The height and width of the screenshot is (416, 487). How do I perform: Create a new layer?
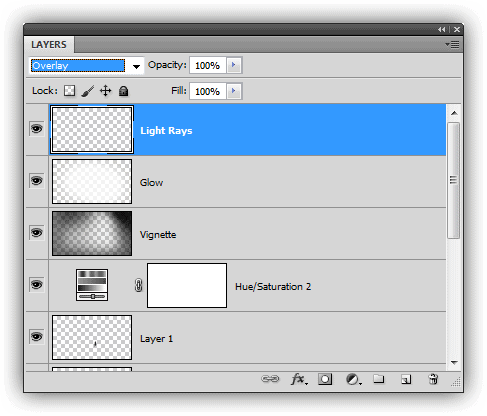tap(406, 379)
